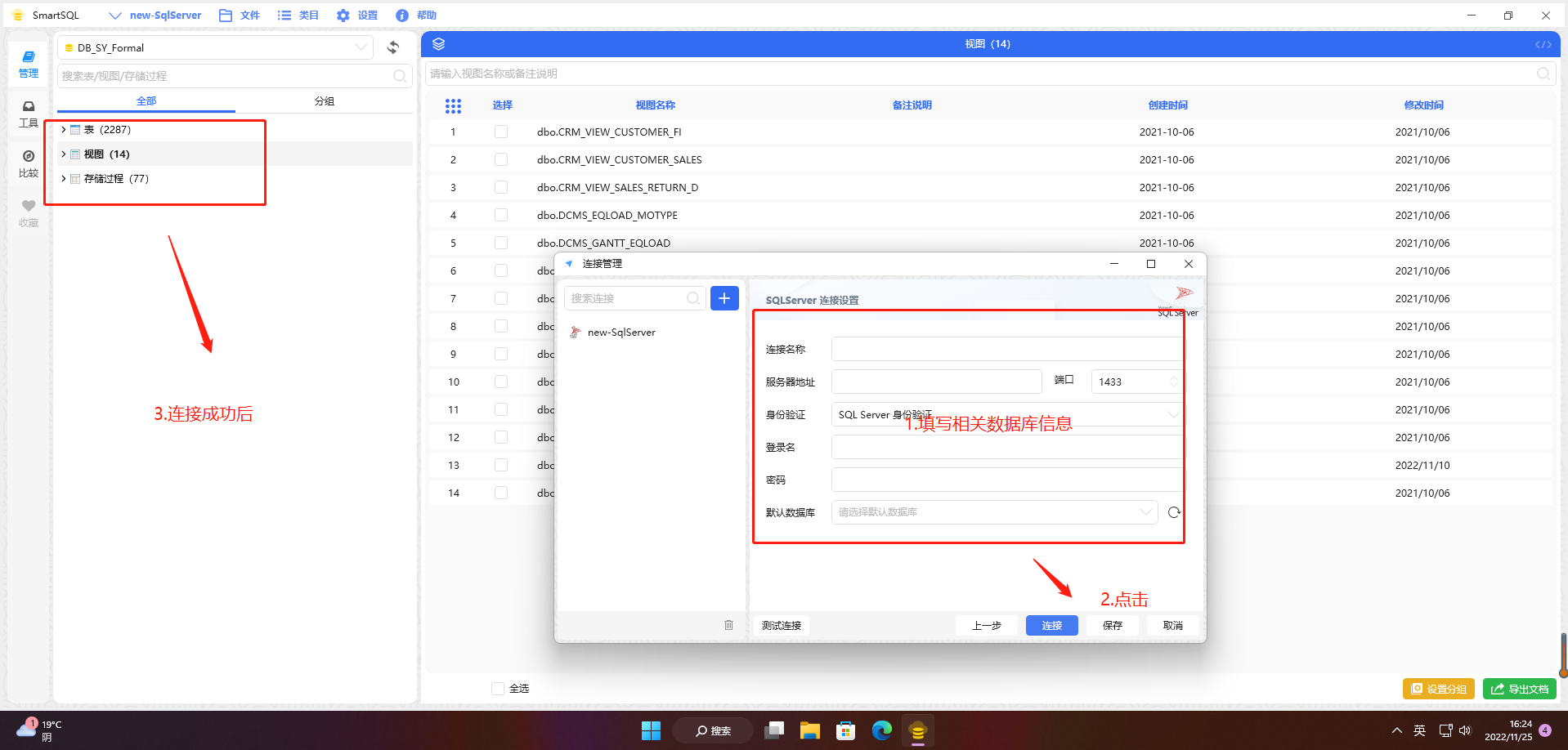This screenshot has height=750, width=1568.
Task: Tick checkbox for dbo.CRM_VIEW_SALES_RETURN_D
Action: tap(501, 187)
